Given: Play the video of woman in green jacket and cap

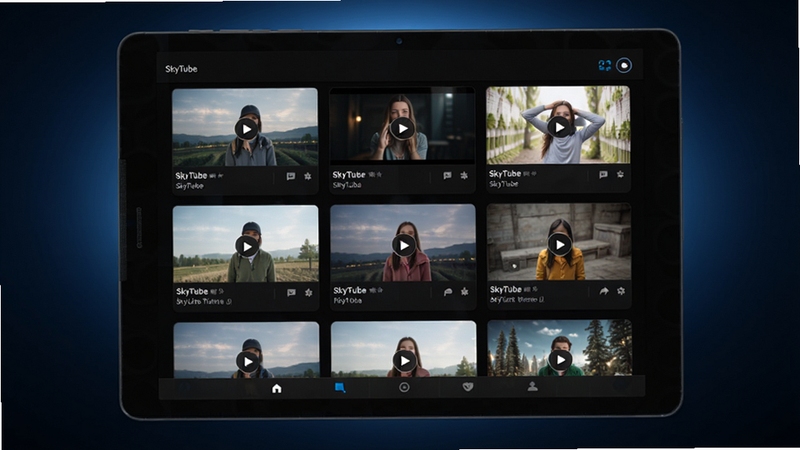Looking at the screenshot, I should click(247, 247).
